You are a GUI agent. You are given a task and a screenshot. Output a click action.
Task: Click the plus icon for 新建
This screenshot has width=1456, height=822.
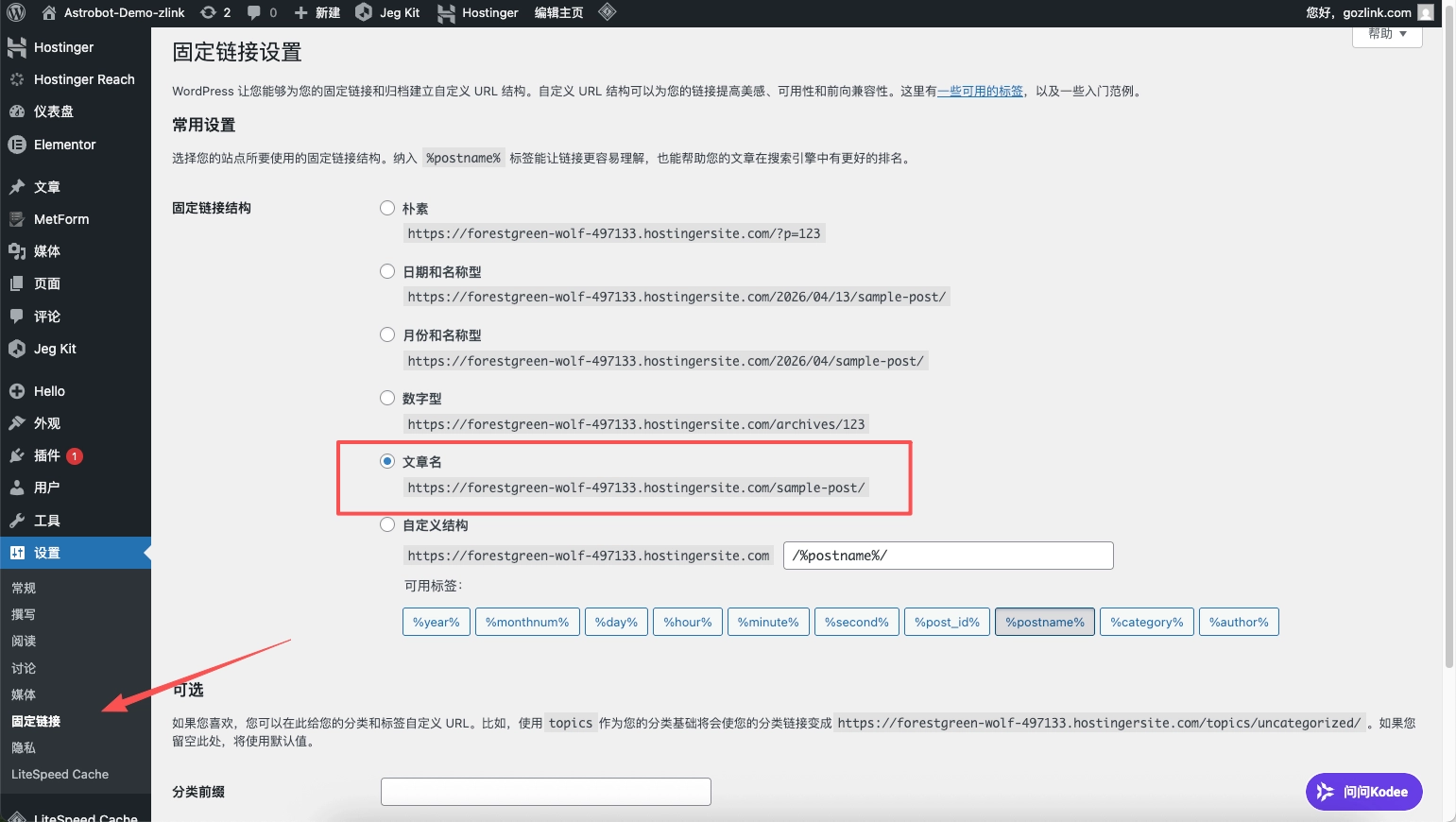[300, 12]
